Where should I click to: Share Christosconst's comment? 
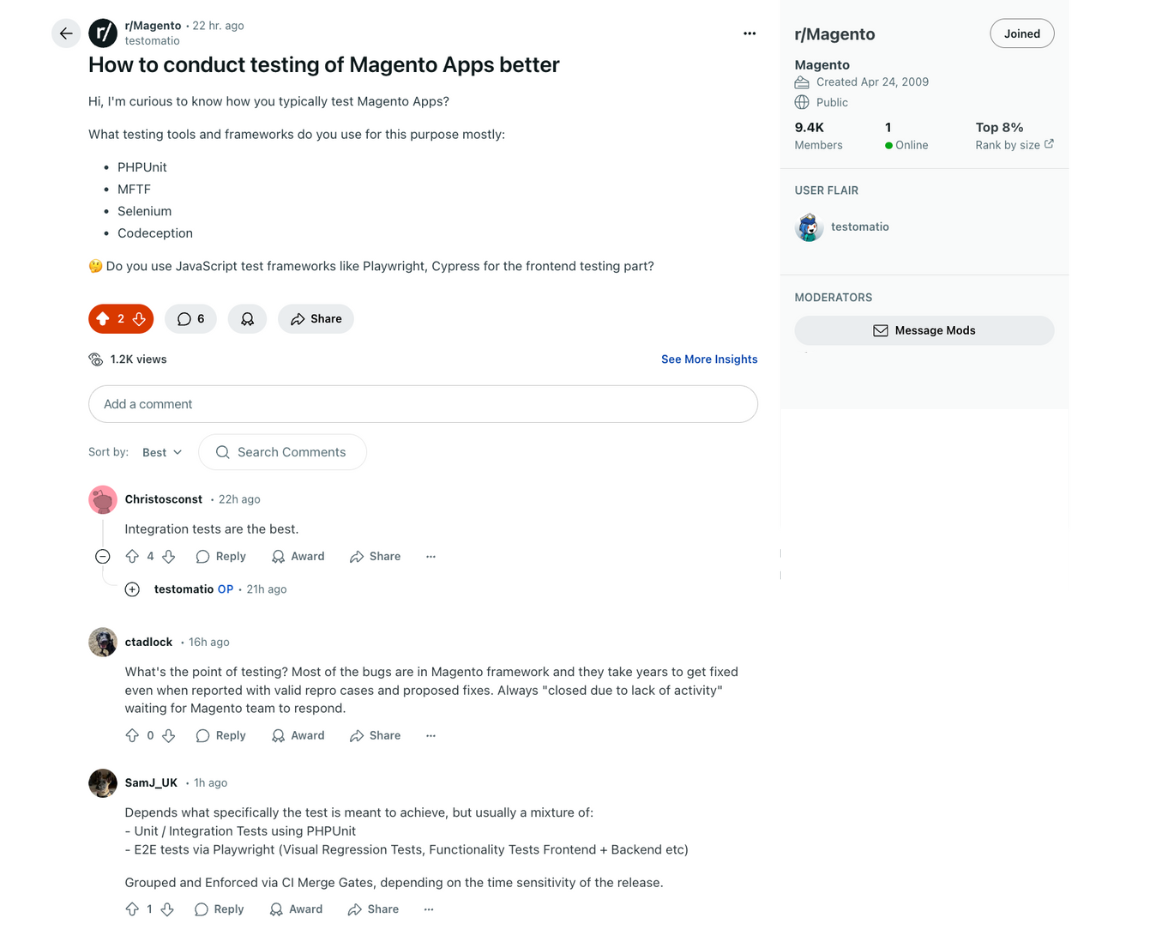pyautogui.click(x=375, y=556)
